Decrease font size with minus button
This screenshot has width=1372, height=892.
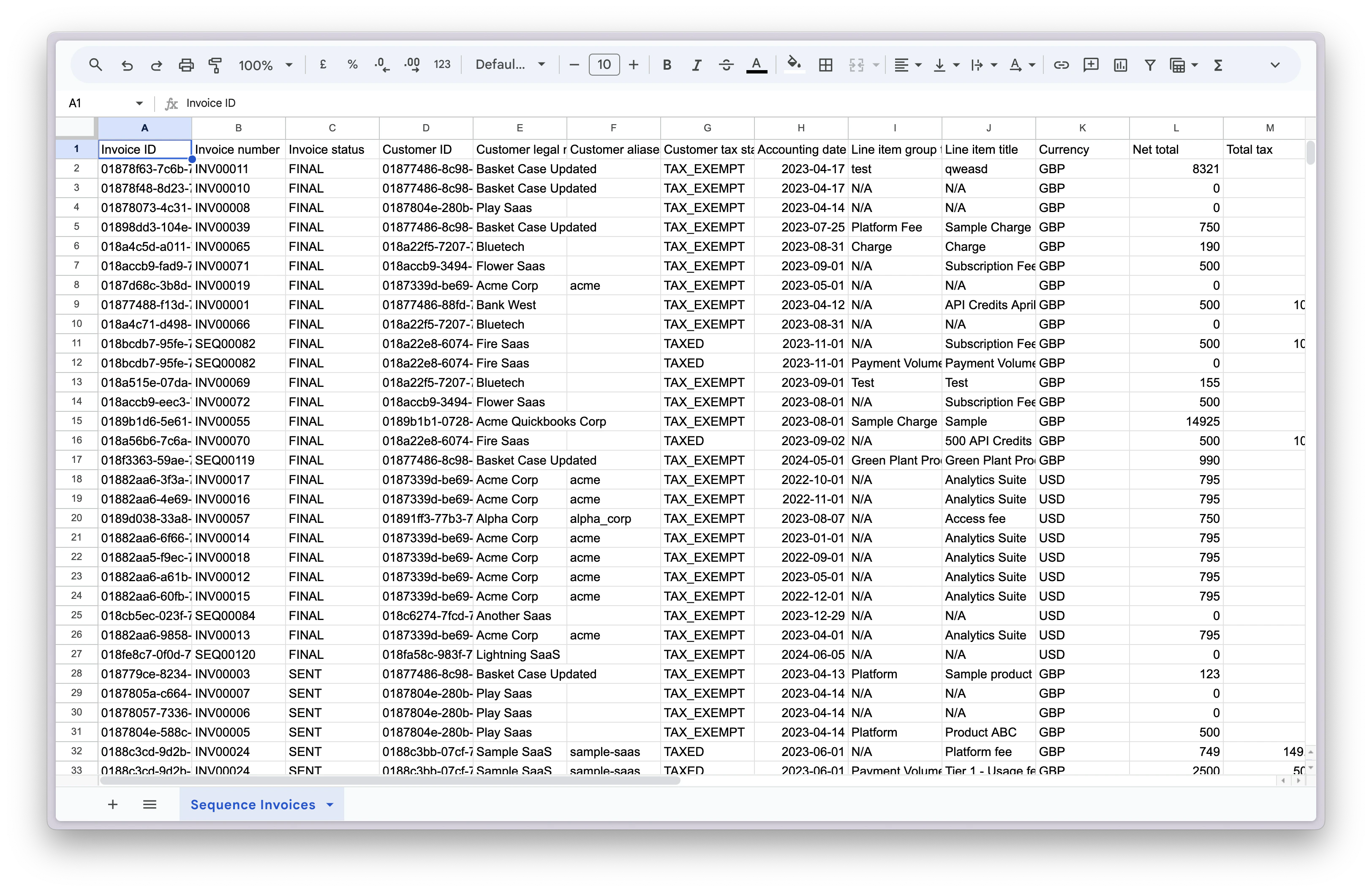click(x=574, y=65)
